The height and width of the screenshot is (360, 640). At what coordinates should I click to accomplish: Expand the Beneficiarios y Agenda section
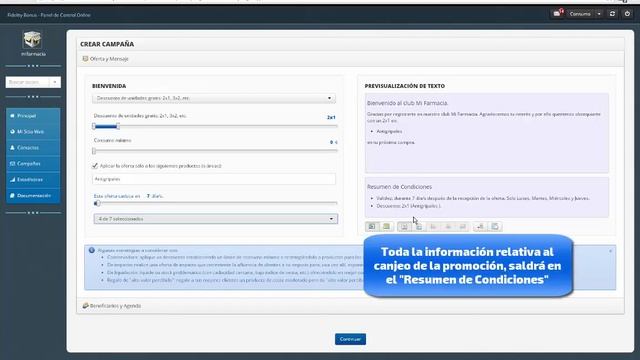coord(350,306)
